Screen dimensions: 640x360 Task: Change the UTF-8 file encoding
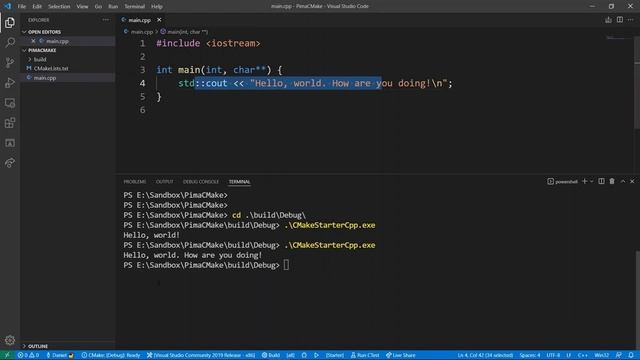[553, 355]
